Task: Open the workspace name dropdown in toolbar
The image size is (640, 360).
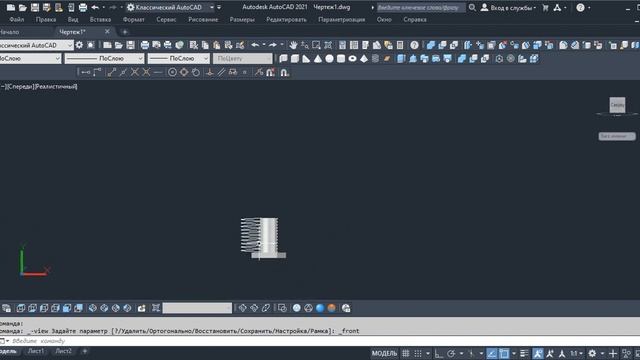Action: 70,45
